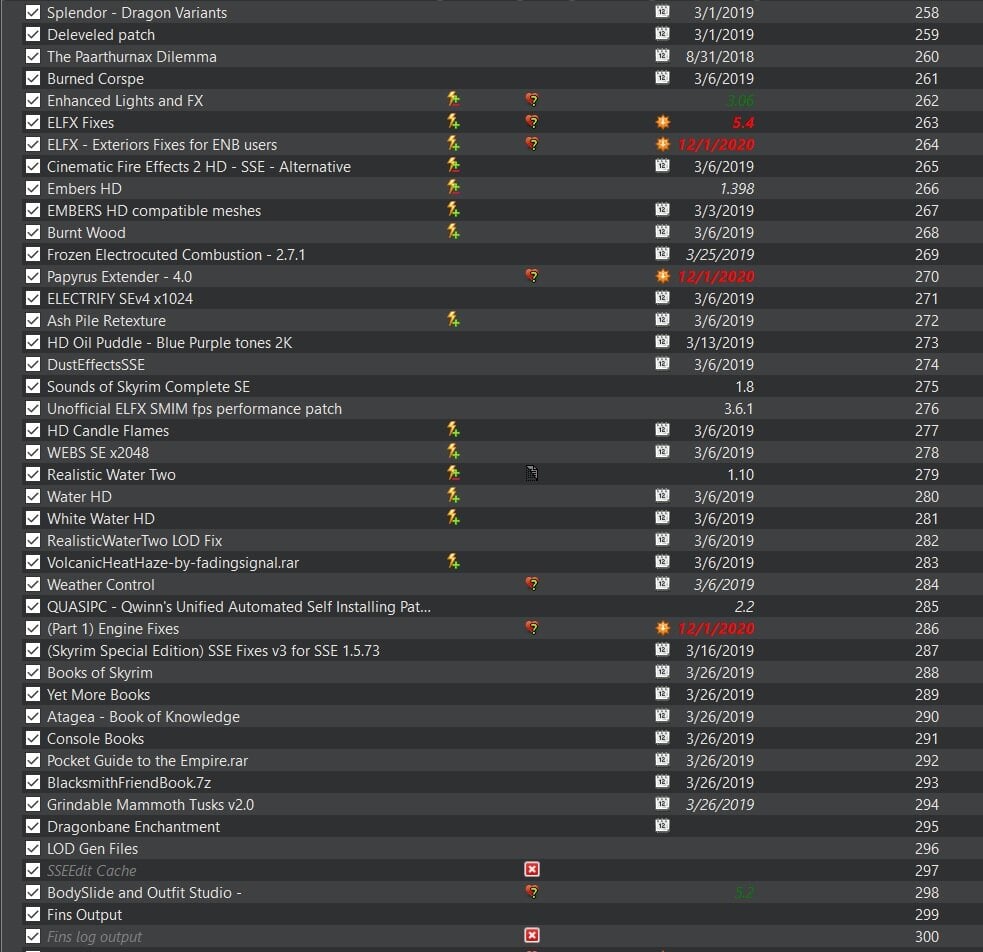The image size is (983, 952).
Task: Select Atagea - Book of Knowledge entry
Action: (144, 716)
